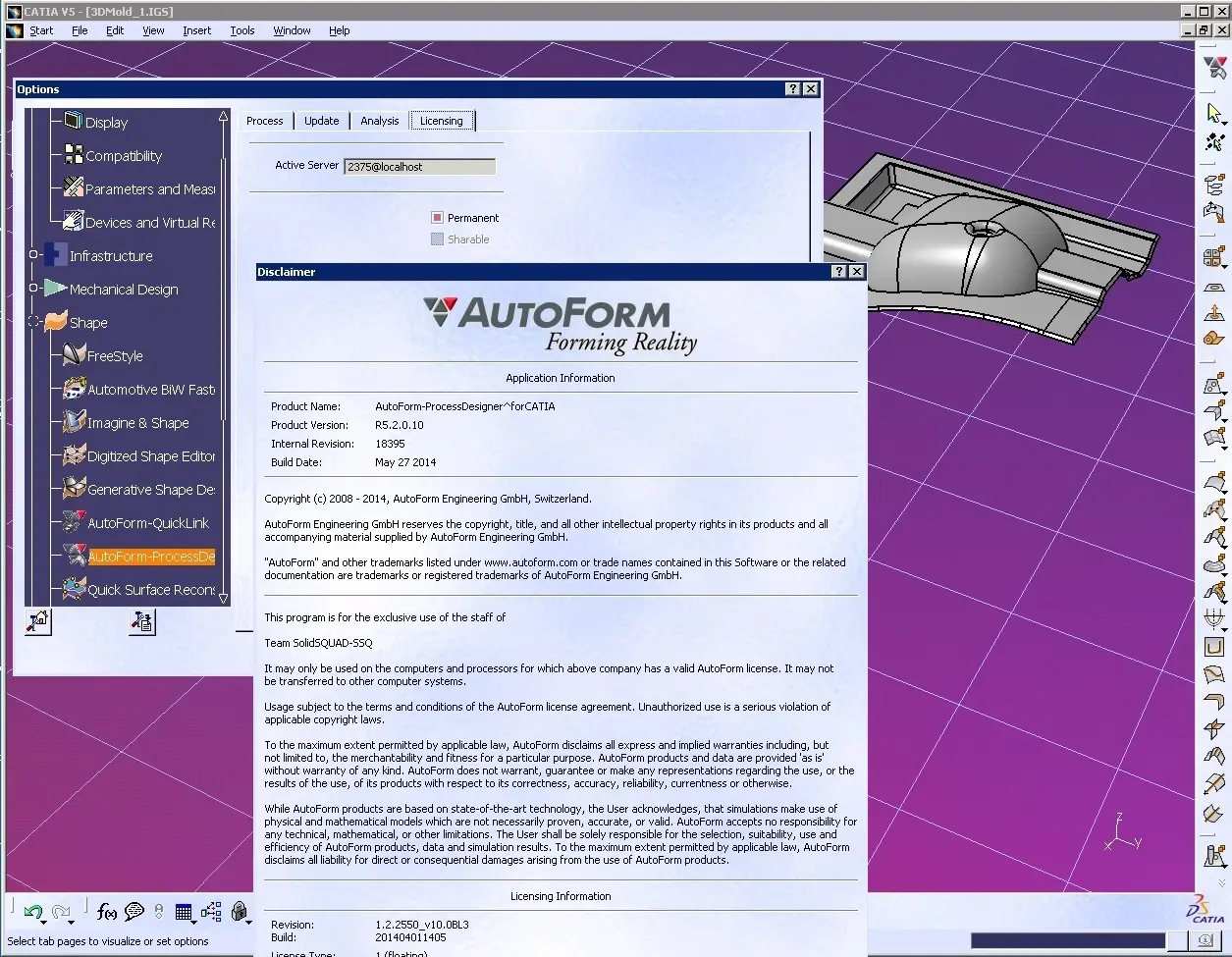Click the Options dialog help button
This screenshot has width=1232, height=957.
click(x=793, y=89)
